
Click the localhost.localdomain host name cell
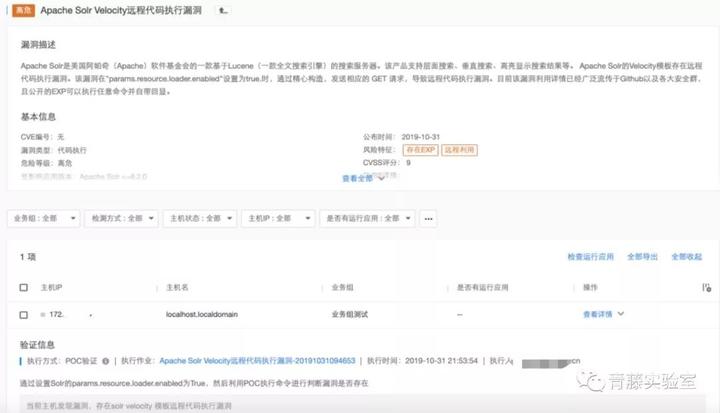(202, 315)
